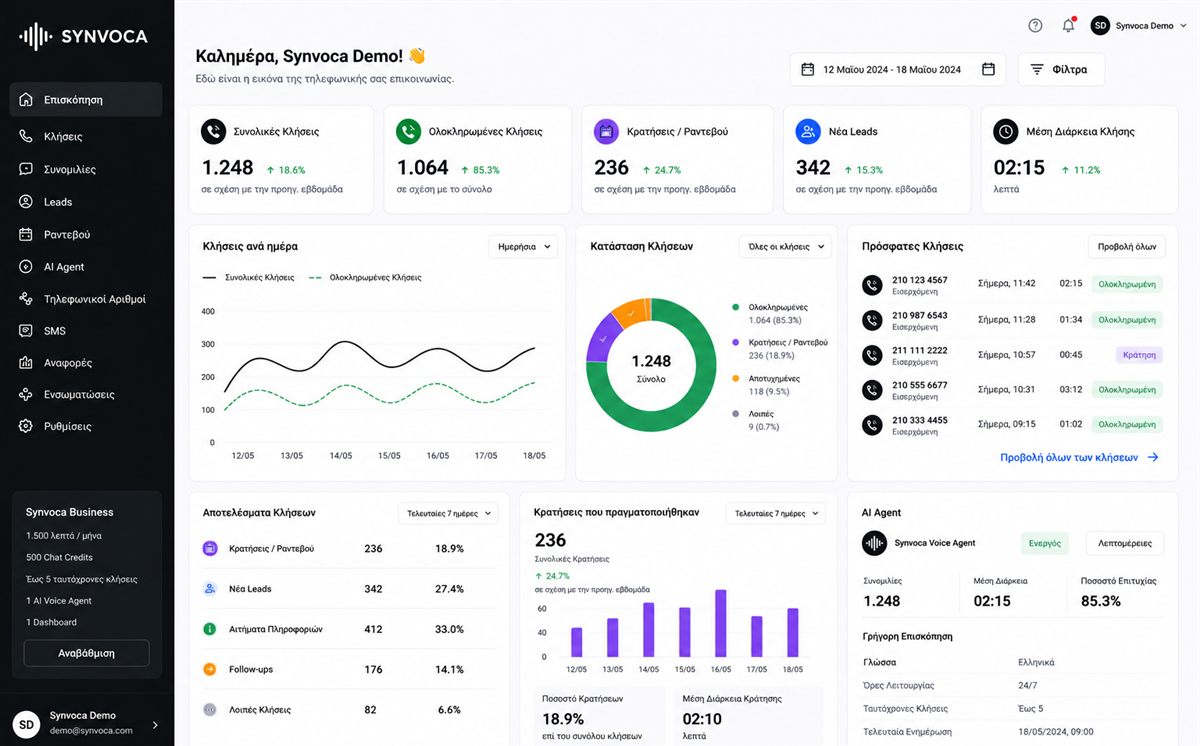Click Μέση Διάρκεια Κλήσης clock icon
This screenshot has width=1200, height=746.
1005,131
